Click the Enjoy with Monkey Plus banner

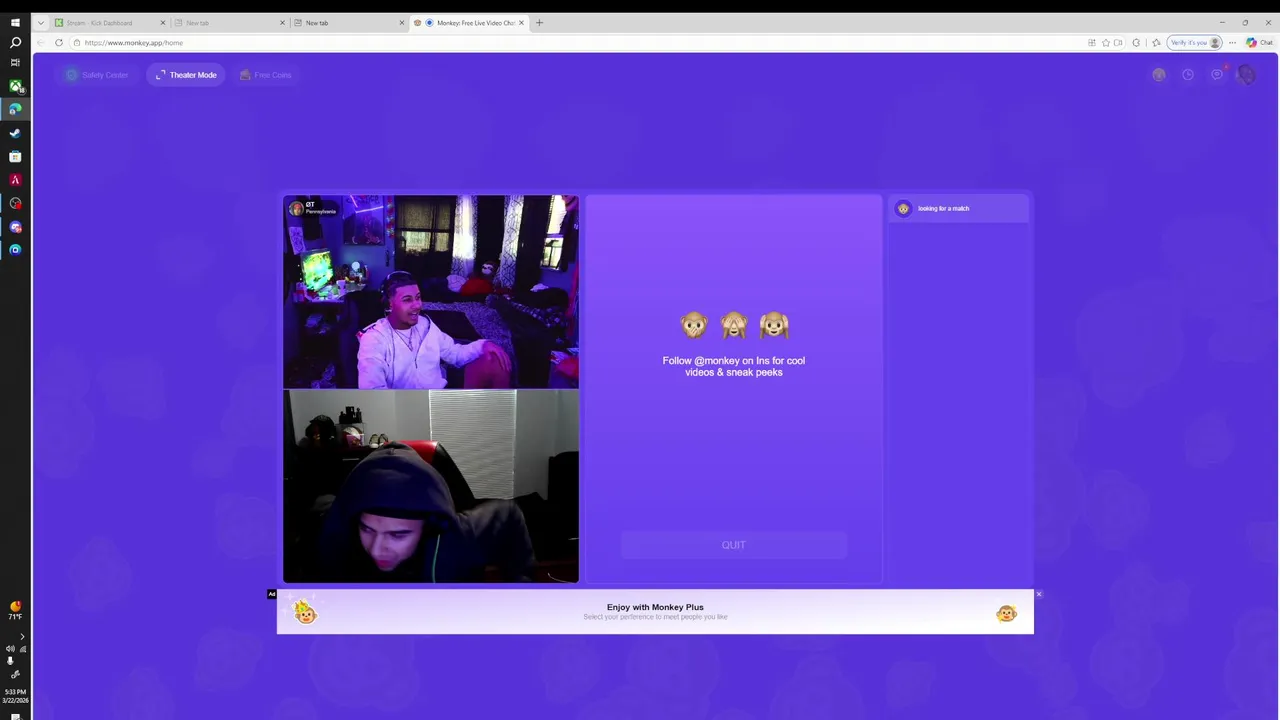coord(655,611)
